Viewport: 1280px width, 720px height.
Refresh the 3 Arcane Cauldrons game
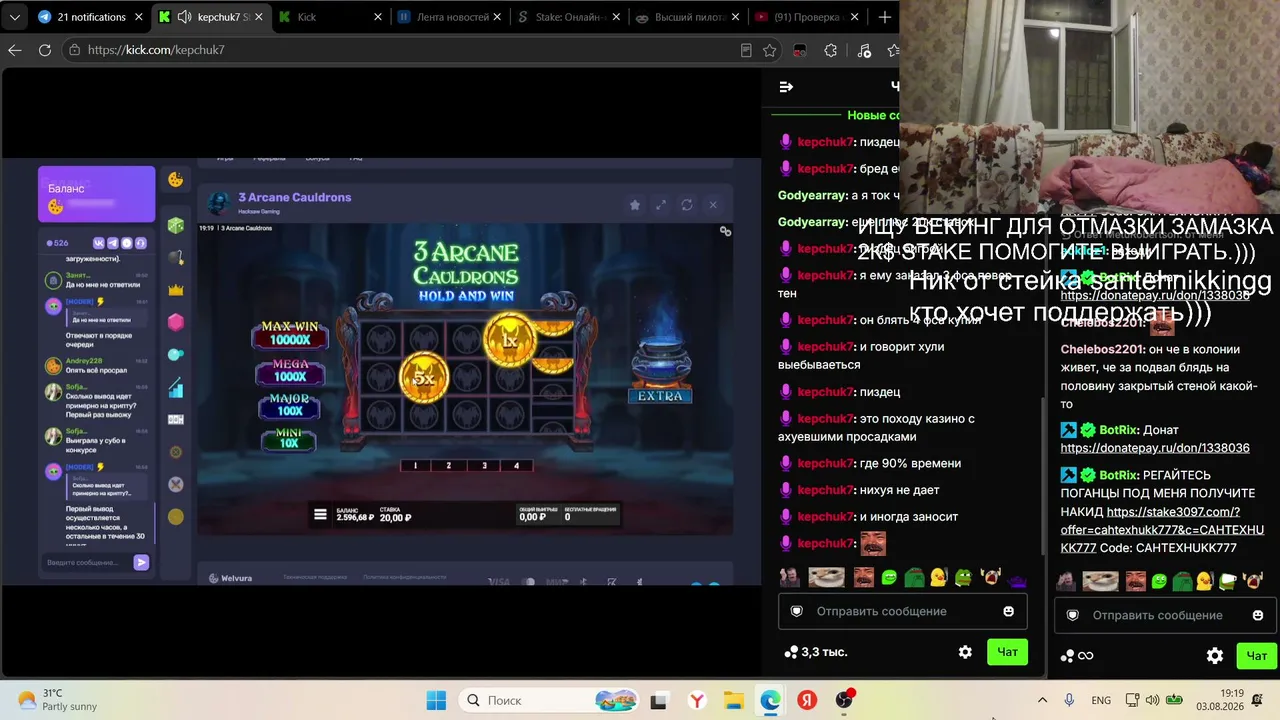click(x=687, y=205)
